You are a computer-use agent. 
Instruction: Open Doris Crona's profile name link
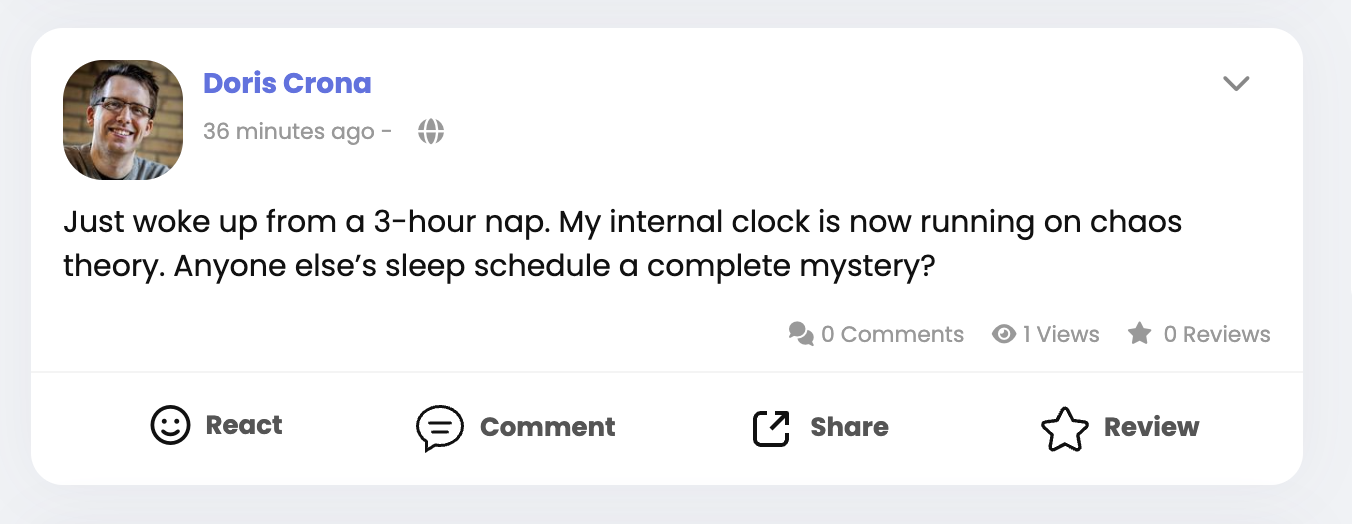[287, 83]
